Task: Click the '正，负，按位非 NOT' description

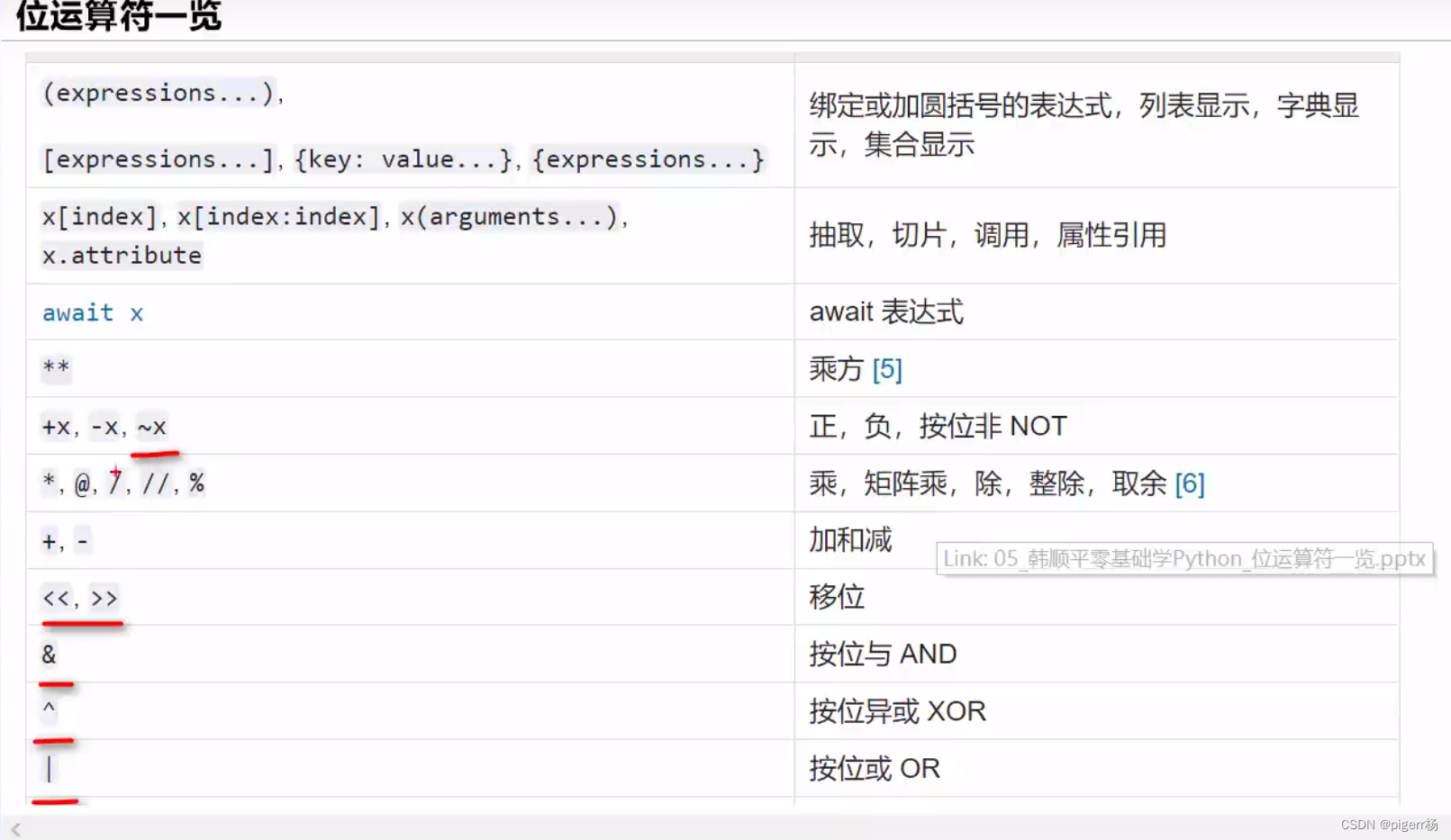Action: (x=938, y=427)
